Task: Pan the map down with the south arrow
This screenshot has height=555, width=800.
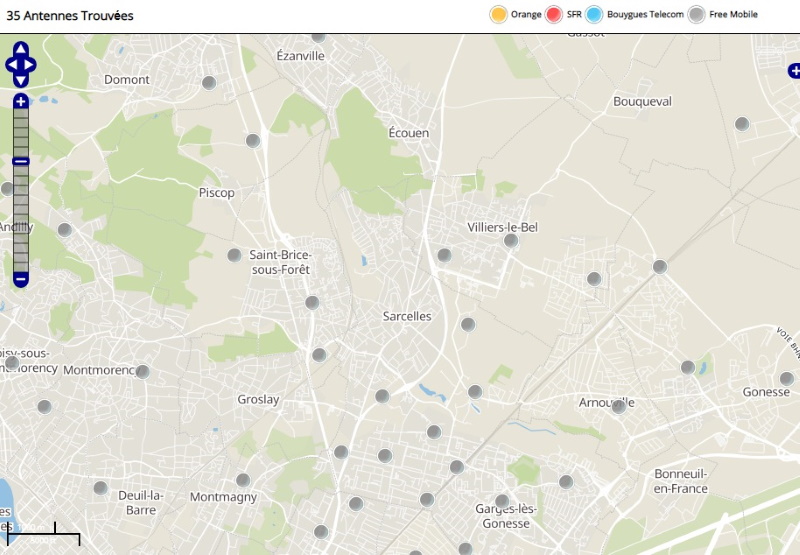Action: point(21,81)
